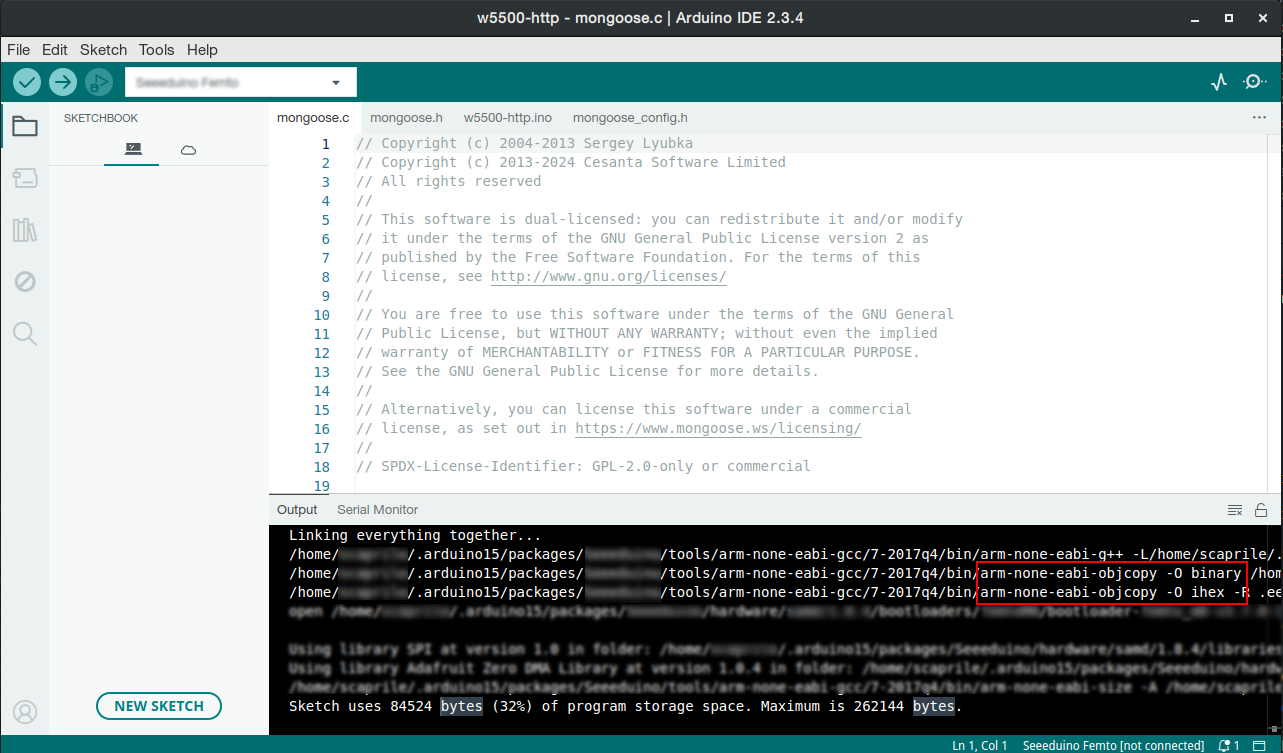Viewport: 1283px width, 753px height.
Task: Open the Sketchbook folder sidebar icon
Action: click(x=25, y=126)
